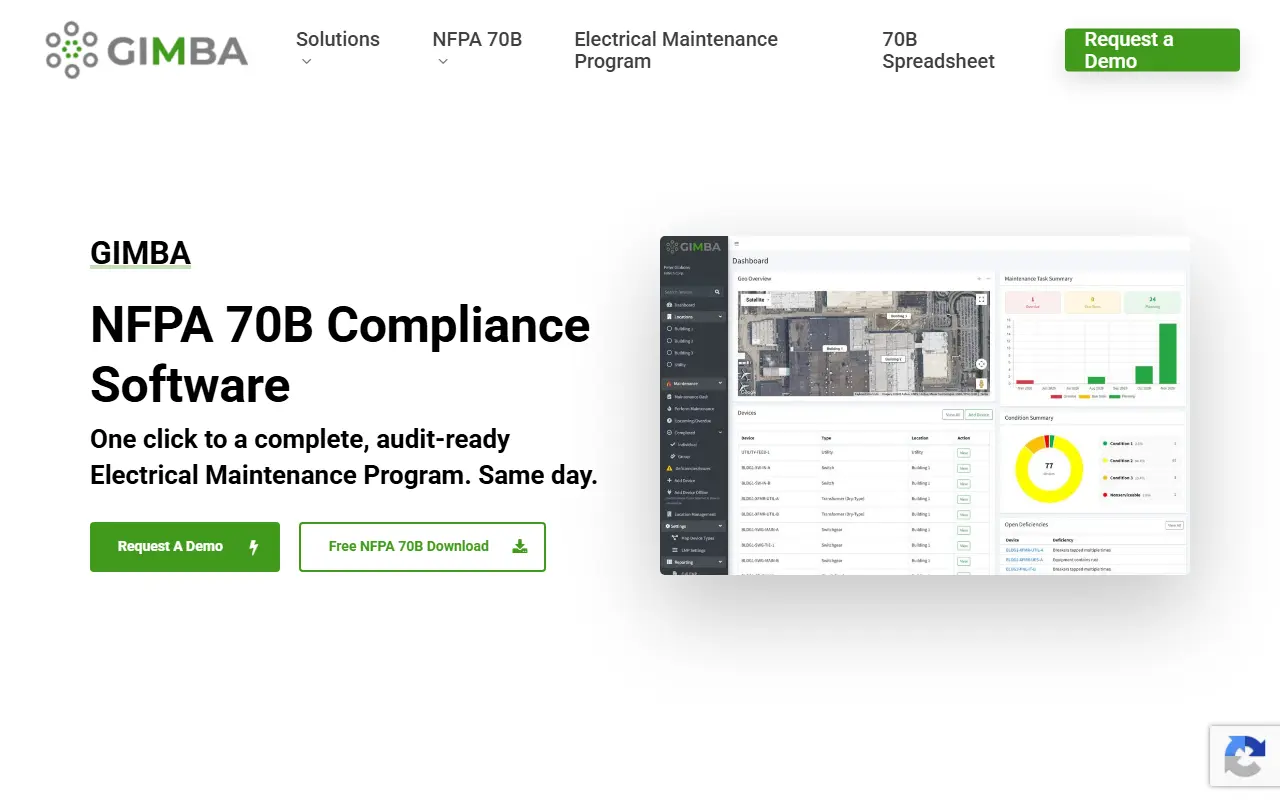Click the lightning bolt icon on Request A Demo

coord(254,547)
